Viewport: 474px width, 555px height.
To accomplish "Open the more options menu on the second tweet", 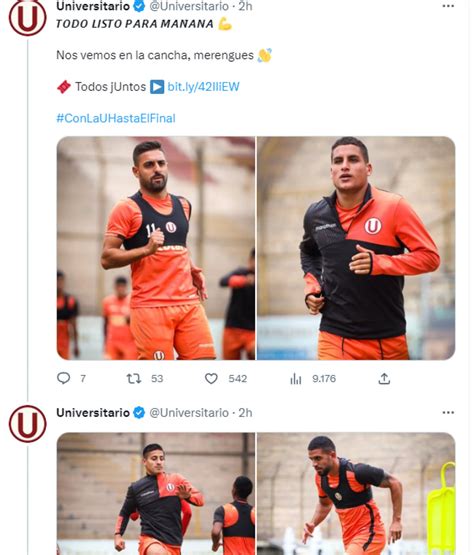I will click(x=448, y=412).
